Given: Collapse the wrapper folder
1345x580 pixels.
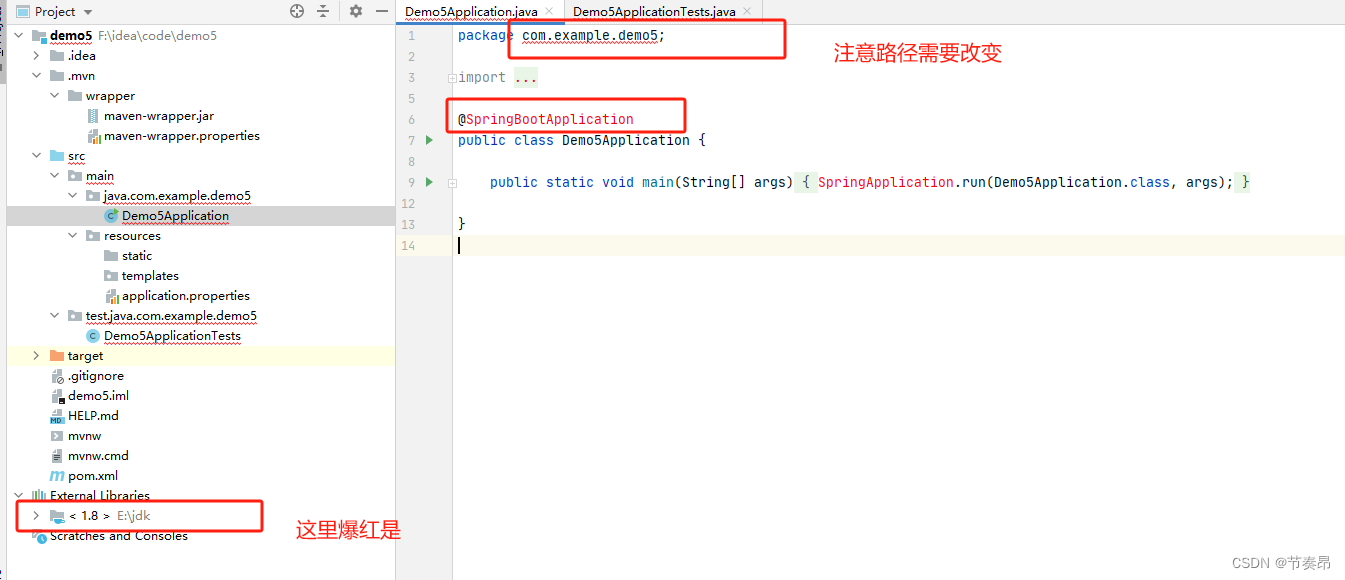Looking at the screenshot, I should pyautogui.click(x=55, y=96).
